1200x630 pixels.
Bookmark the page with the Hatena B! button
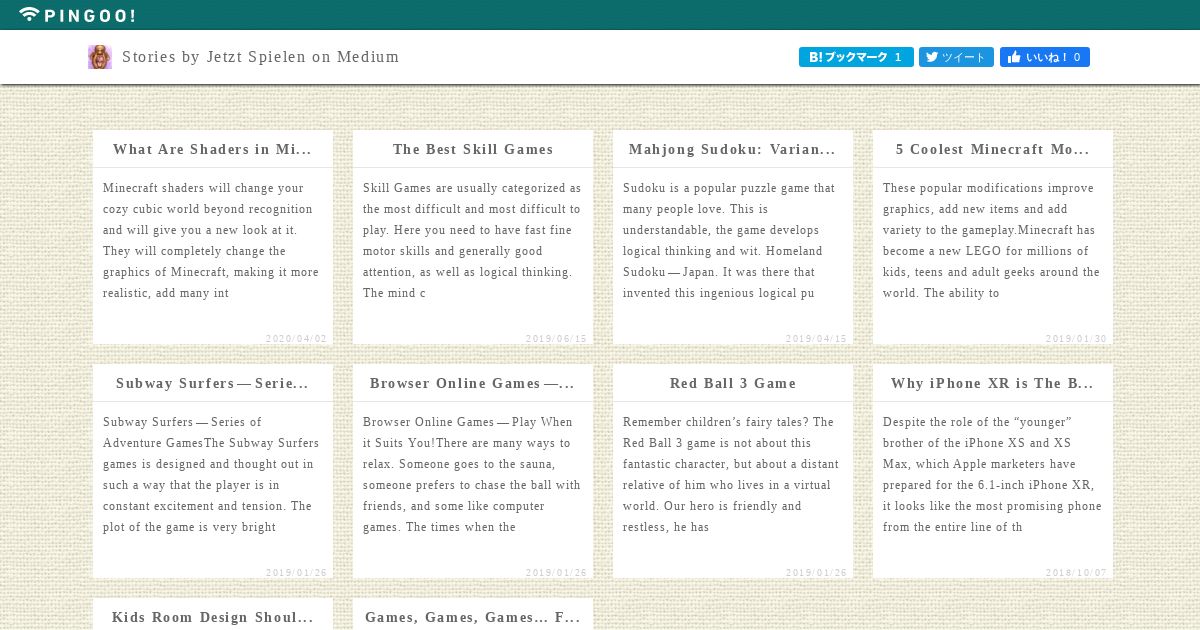pos(856,57)
